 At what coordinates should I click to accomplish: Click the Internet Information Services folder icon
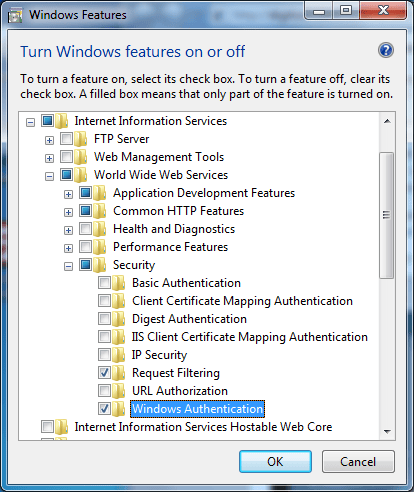tap(62, 121)
